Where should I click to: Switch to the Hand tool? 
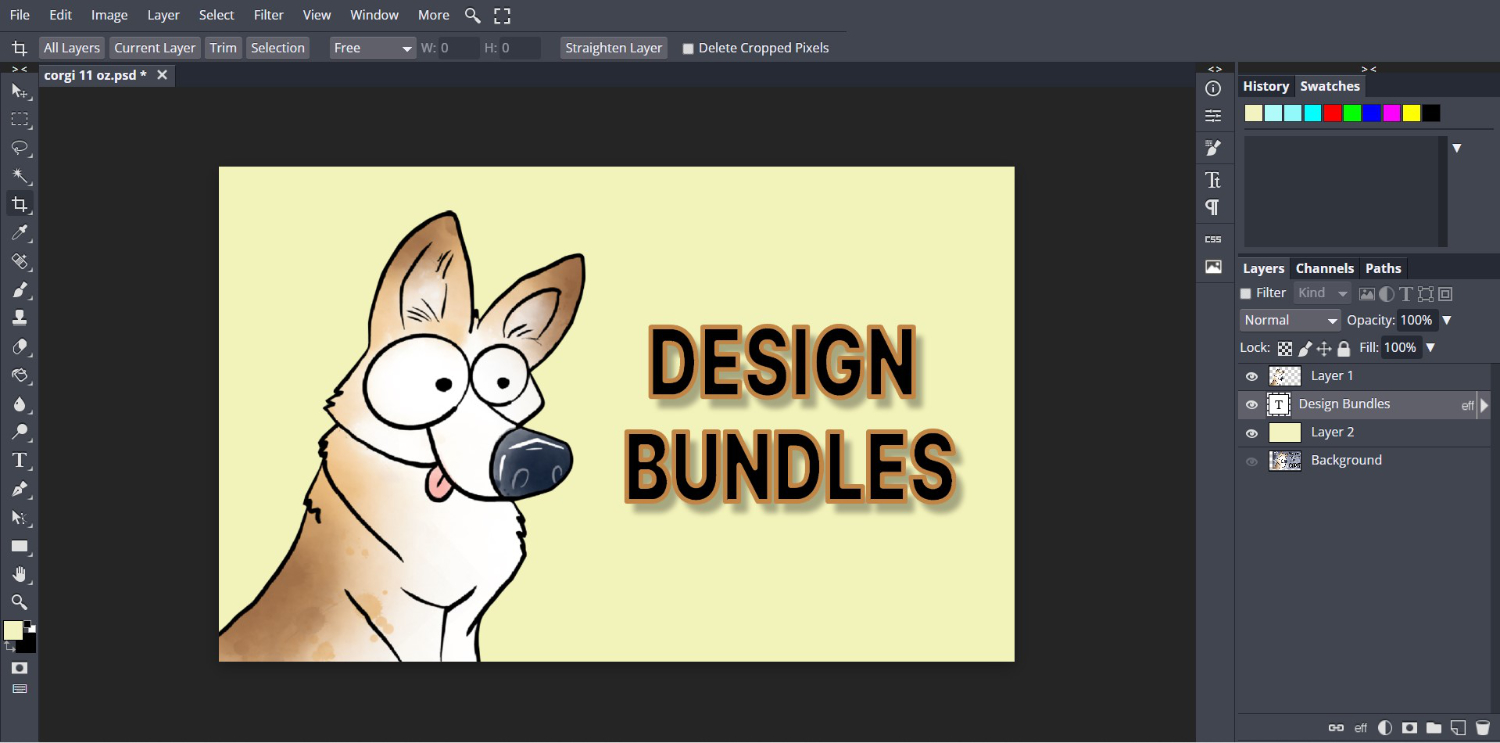pos(19,574)
